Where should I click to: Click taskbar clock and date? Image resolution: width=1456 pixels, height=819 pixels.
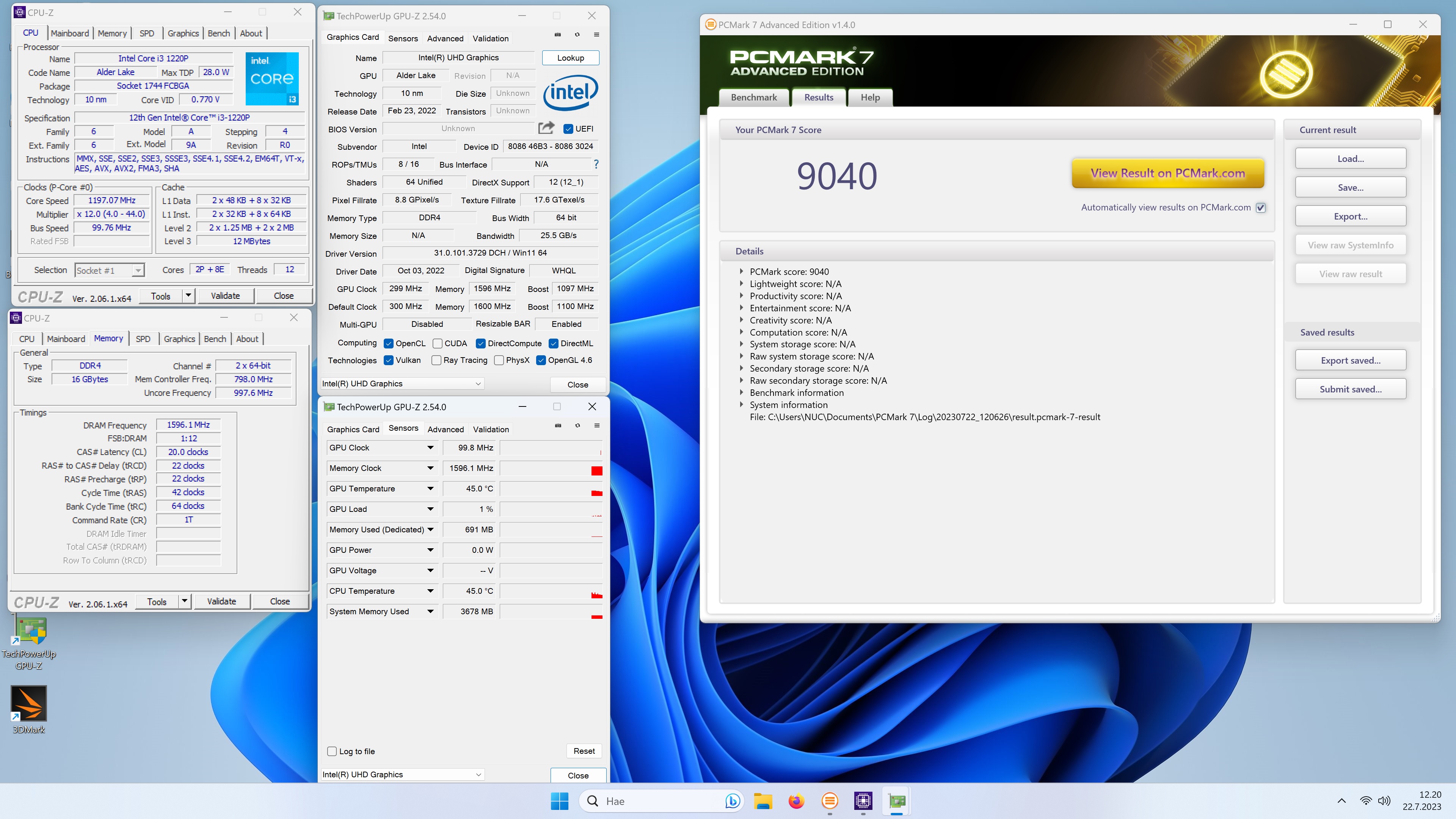(x=1422, y=801)
